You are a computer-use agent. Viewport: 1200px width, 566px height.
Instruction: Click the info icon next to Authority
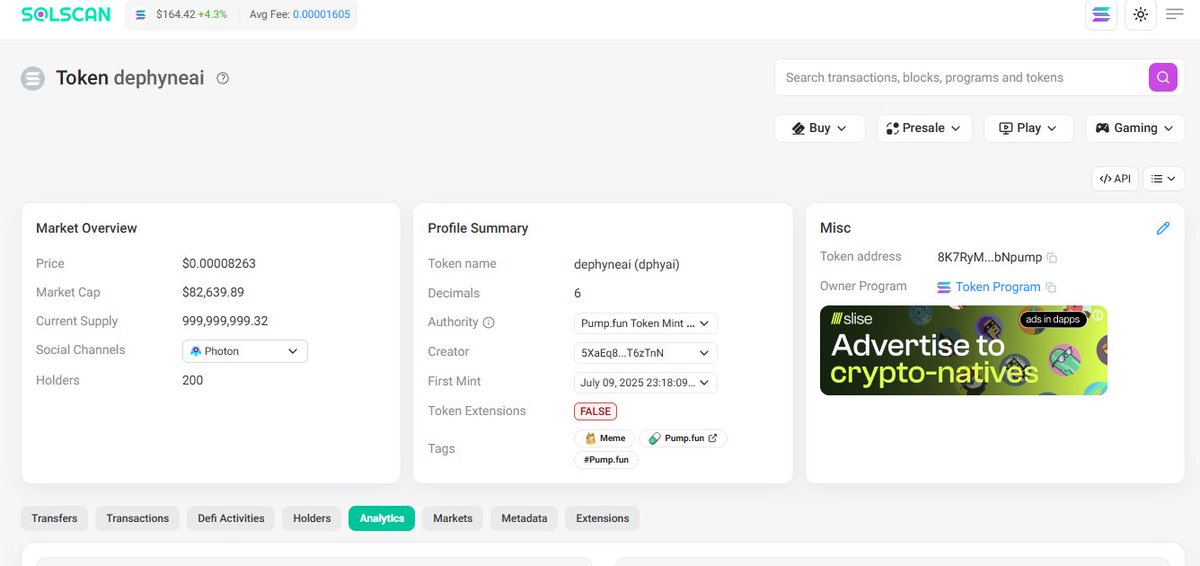(x=489, y=323)
